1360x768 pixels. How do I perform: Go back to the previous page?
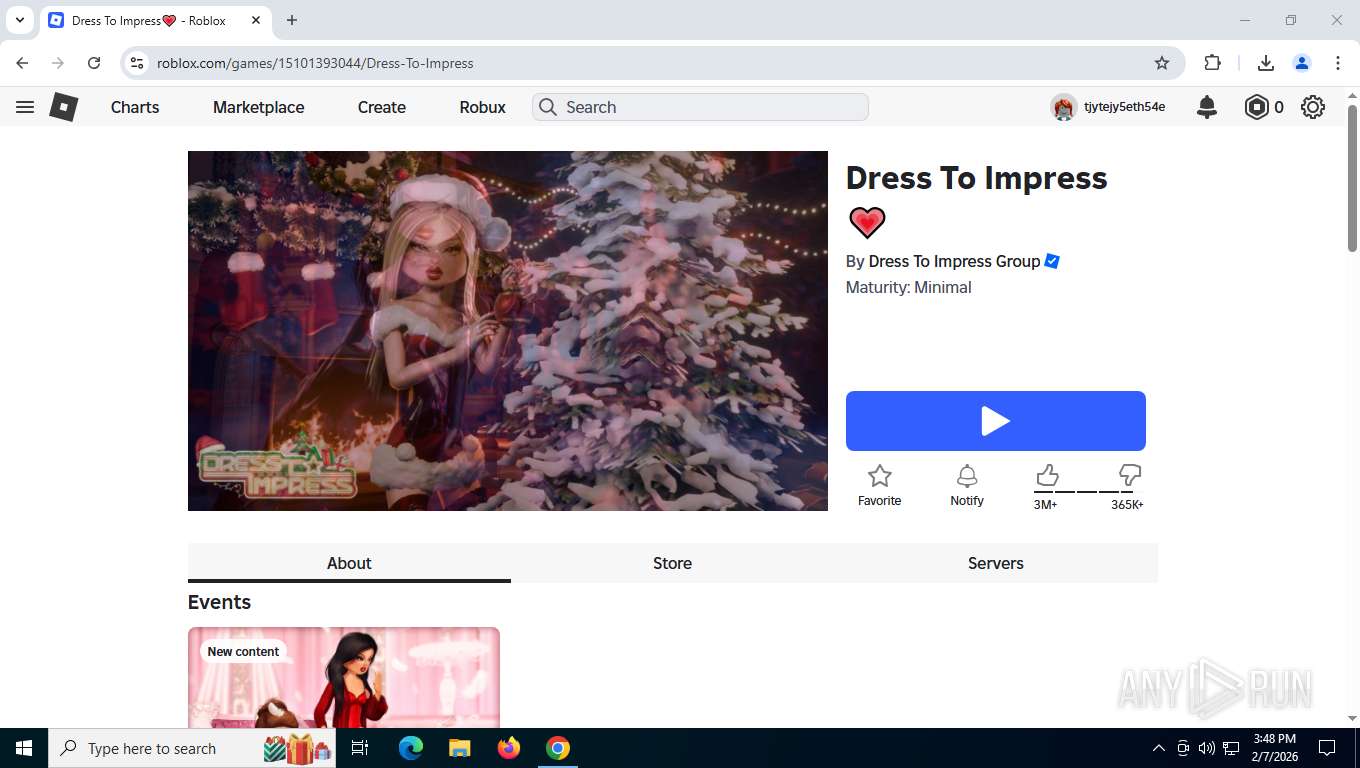tap(22, 63)
